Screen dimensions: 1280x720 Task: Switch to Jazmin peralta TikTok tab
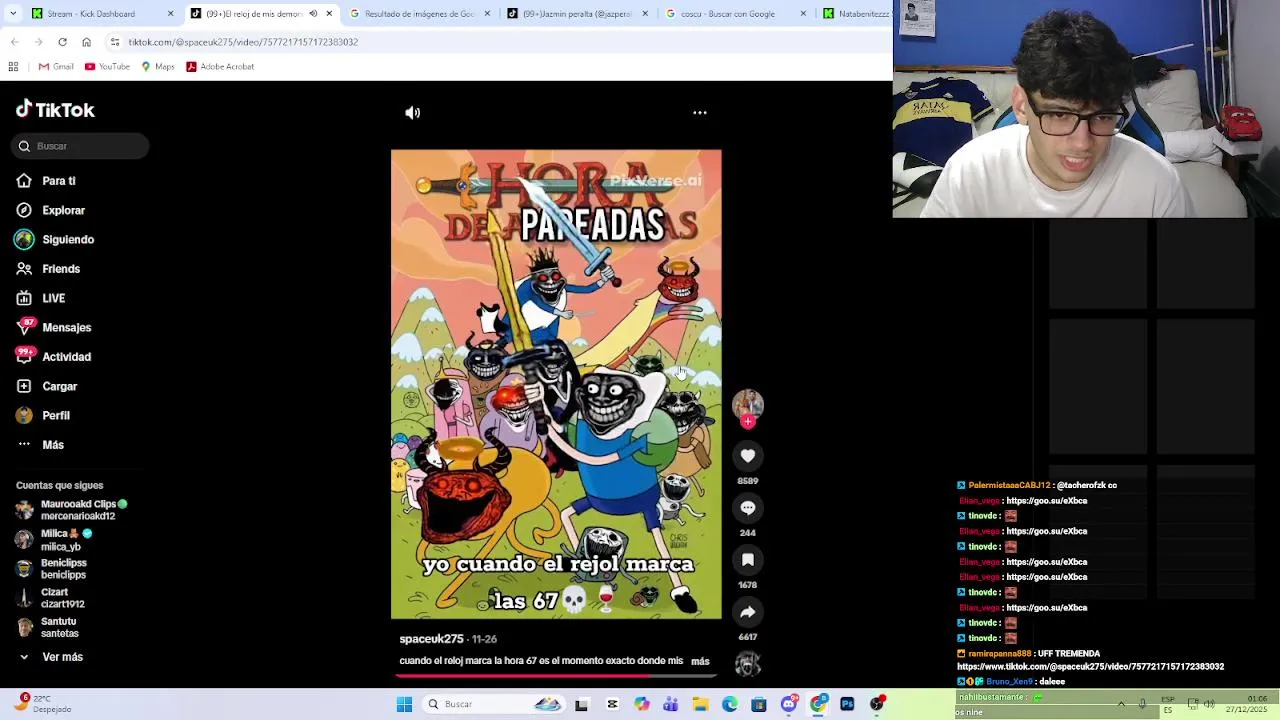tap(577, 14)
